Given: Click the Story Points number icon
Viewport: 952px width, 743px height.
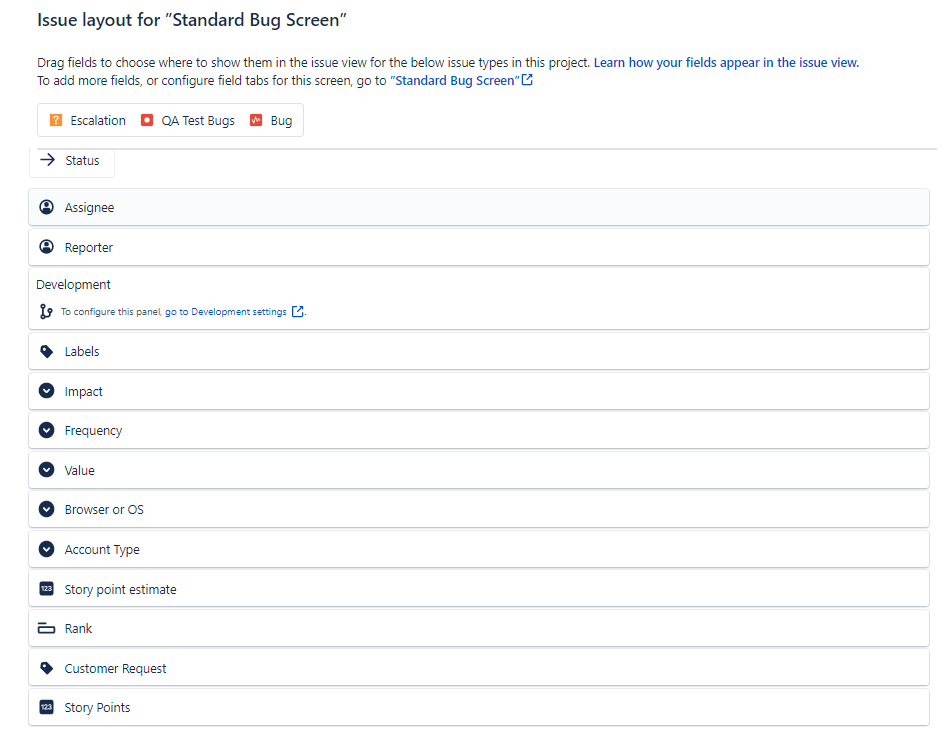Looking at the screenshot, I should [46, 708].
